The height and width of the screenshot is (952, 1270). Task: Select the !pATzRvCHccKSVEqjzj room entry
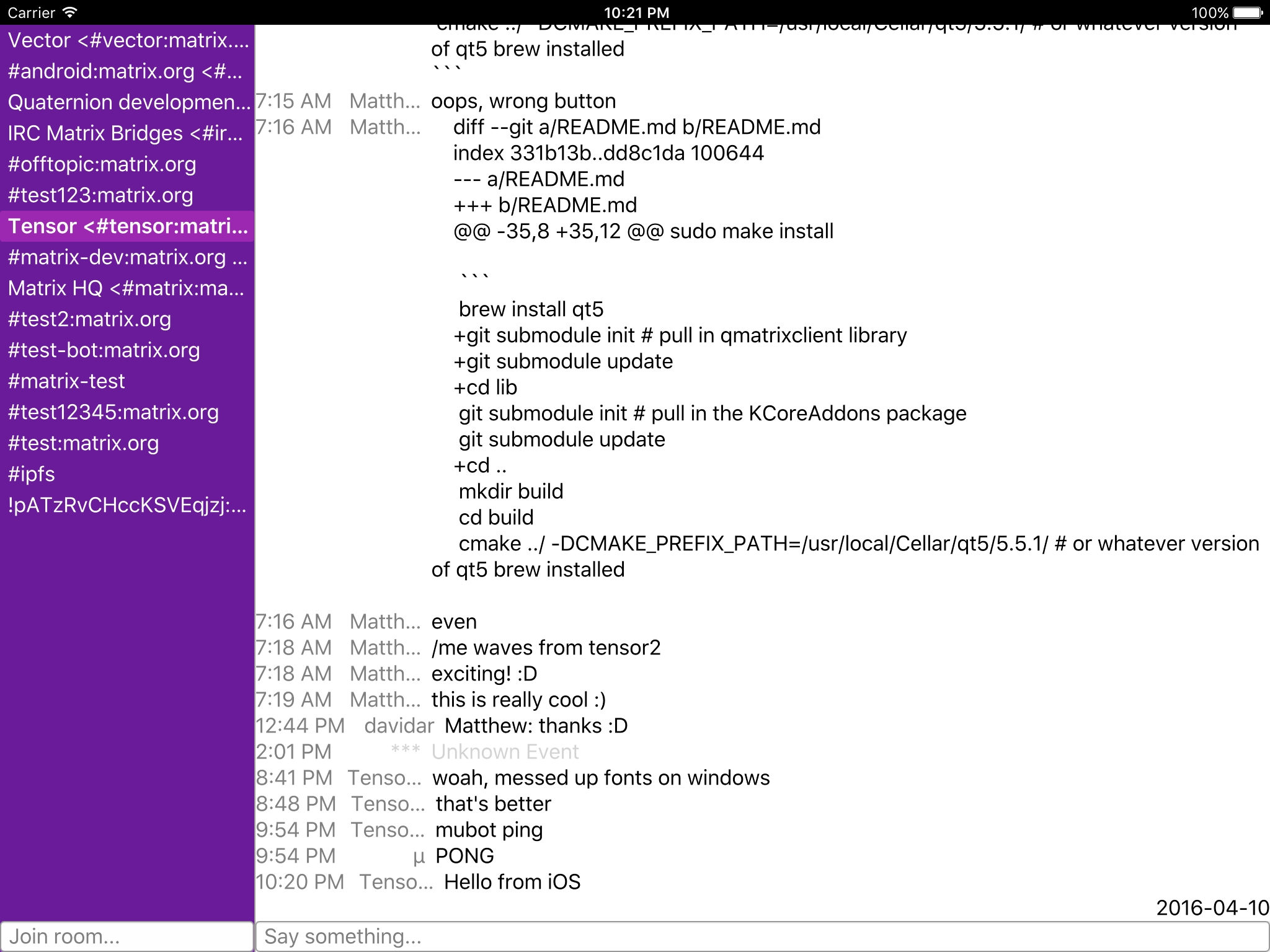127,505
